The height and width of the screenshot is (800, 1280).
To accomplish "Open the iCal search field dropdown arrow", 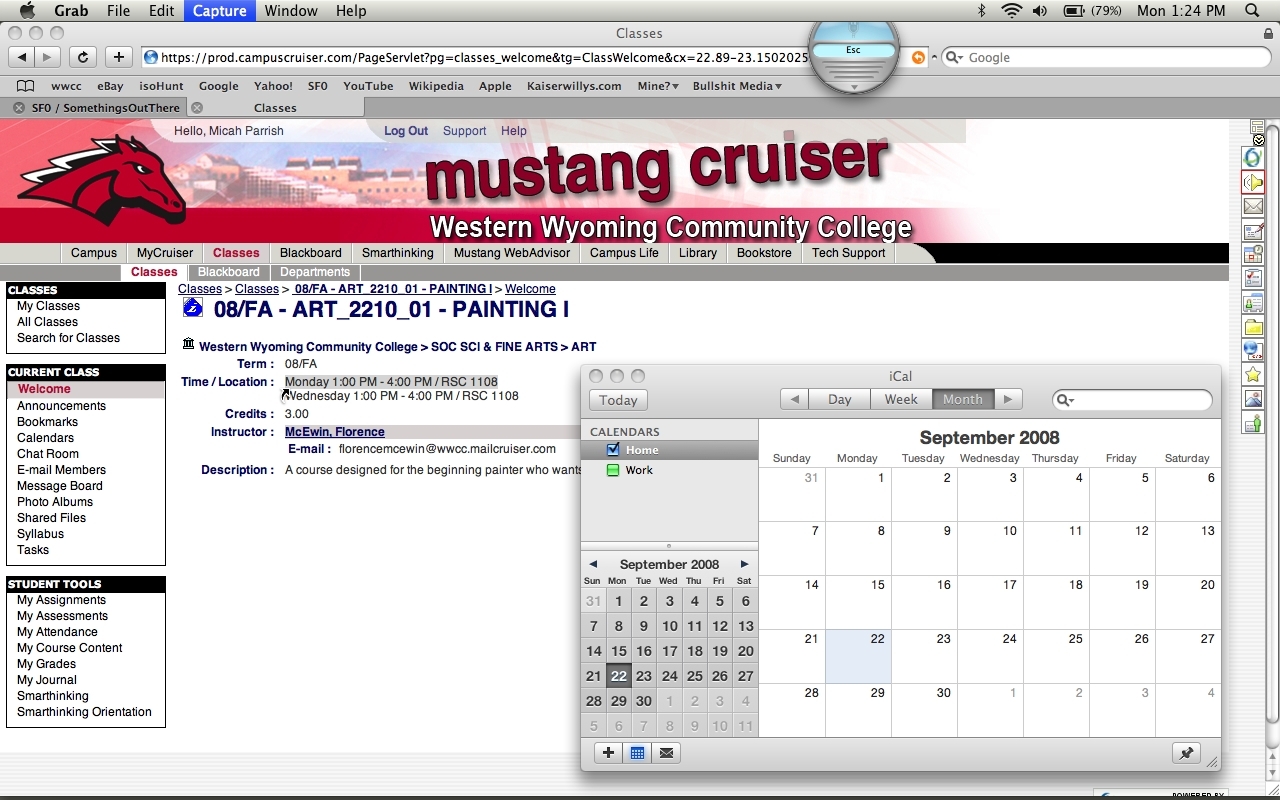I will pyautogui.click(x=1067, y=400).
